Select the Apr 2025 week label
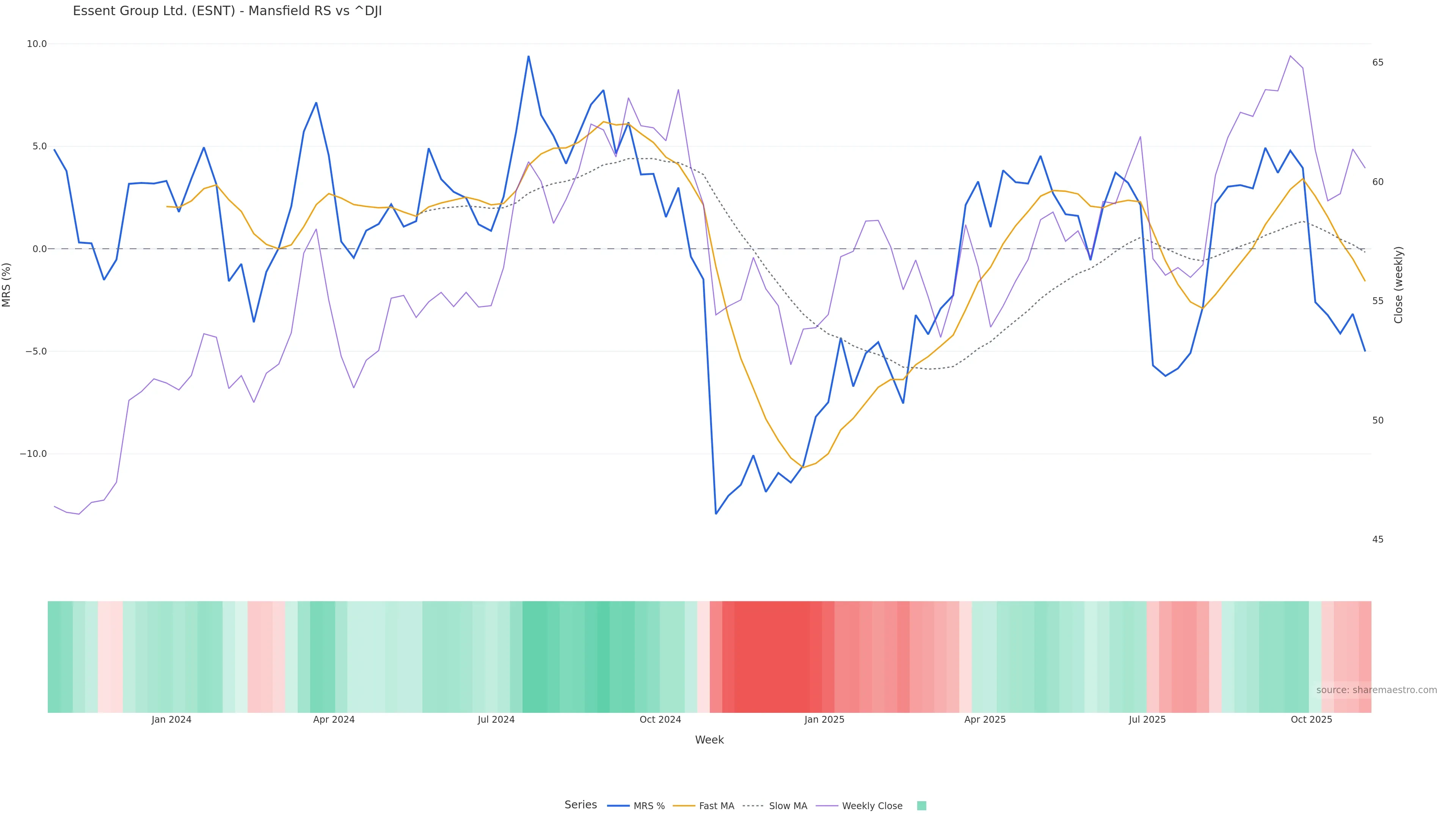Viewport: 1456px width, 819px height. 985,720
